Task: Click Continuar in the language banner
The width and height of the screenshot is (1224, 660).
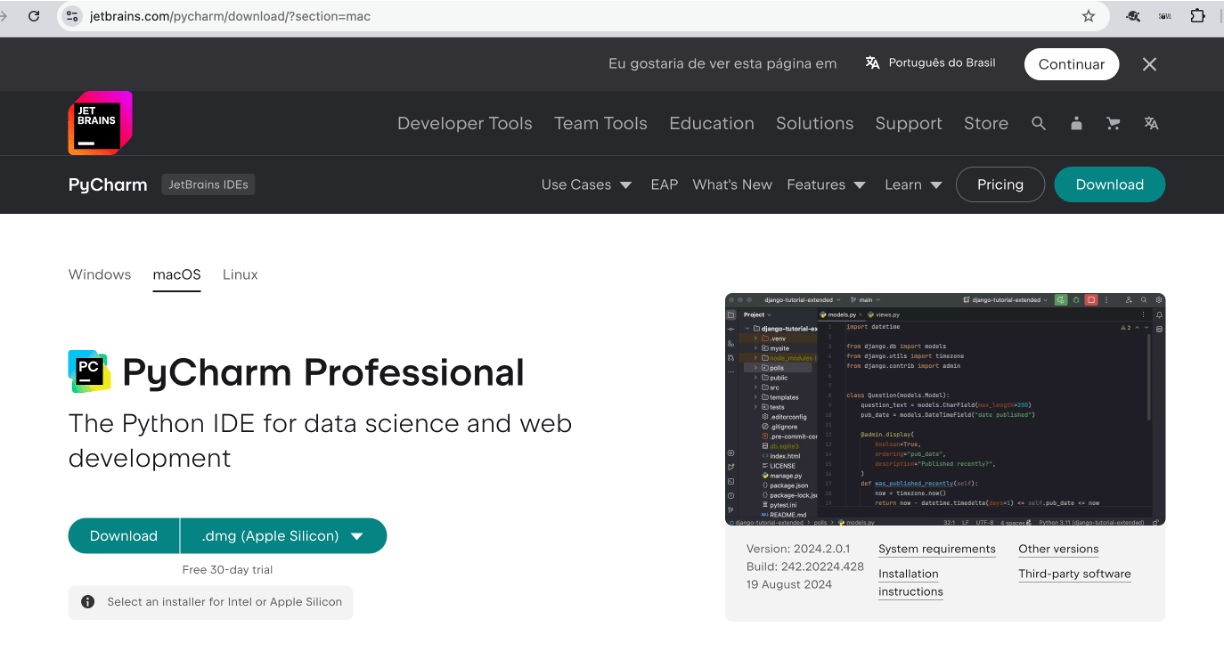Action: pyautogui.click(x=1071, y=64)
